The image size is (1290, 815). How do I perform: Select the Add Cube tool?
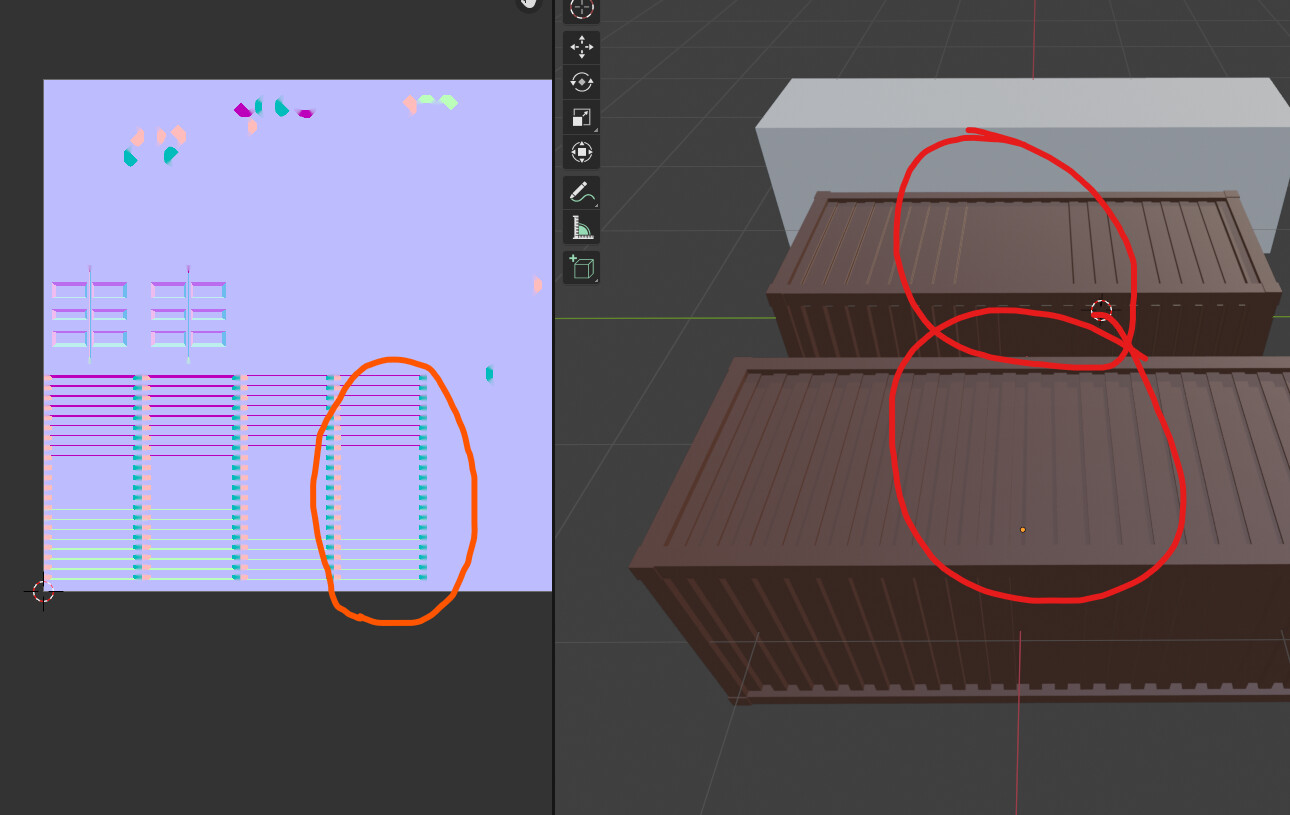pos(581,267)
